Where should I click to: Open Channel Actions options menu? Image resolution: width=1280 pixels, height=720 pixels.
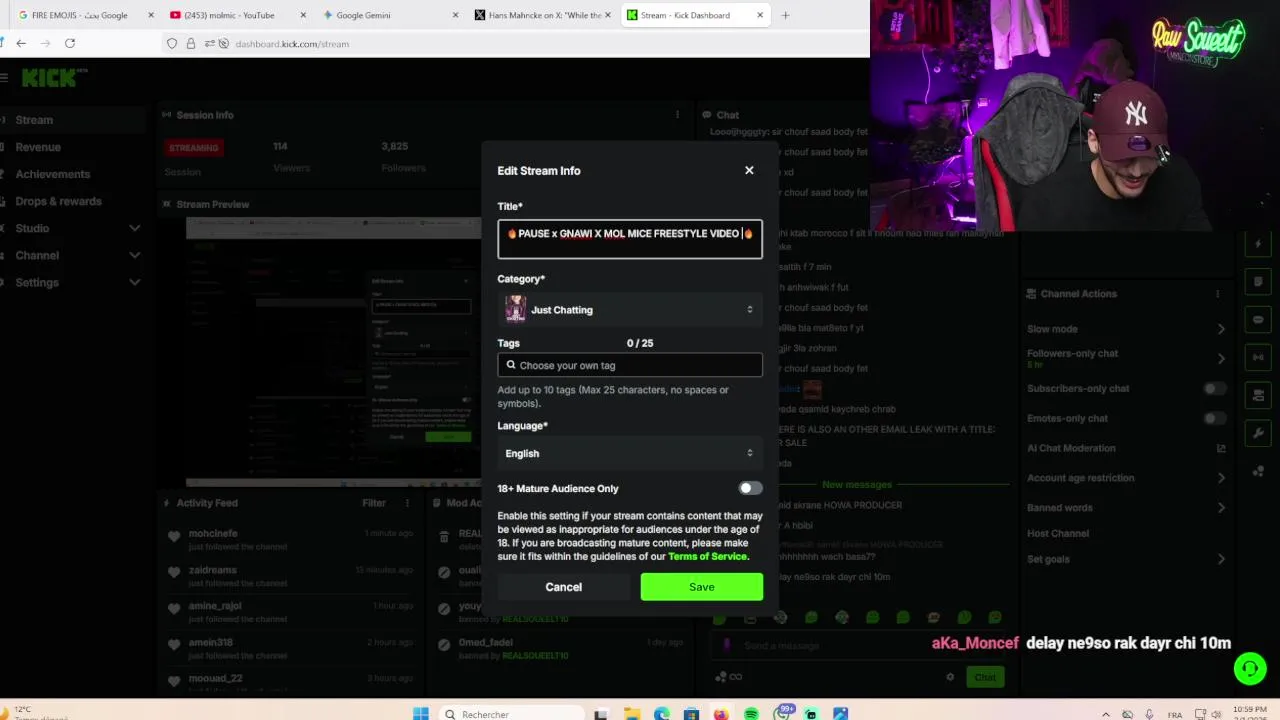pos(1217,294)
